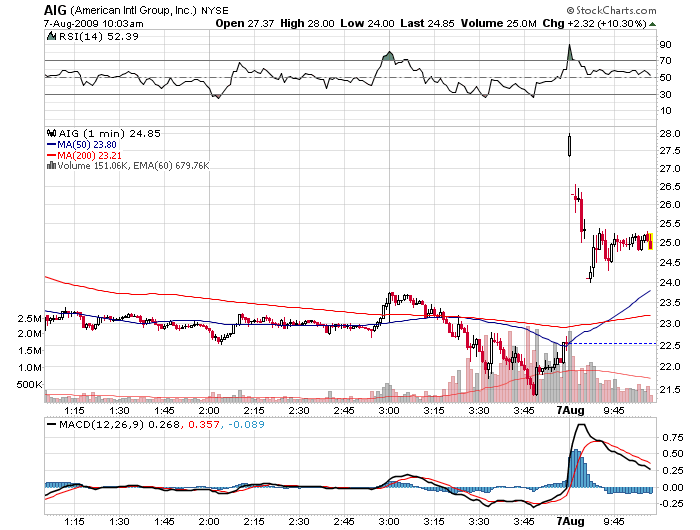This screenshot has height=530, width=700.
Task: Click the High 28.00 value
Action: (307, 23)
